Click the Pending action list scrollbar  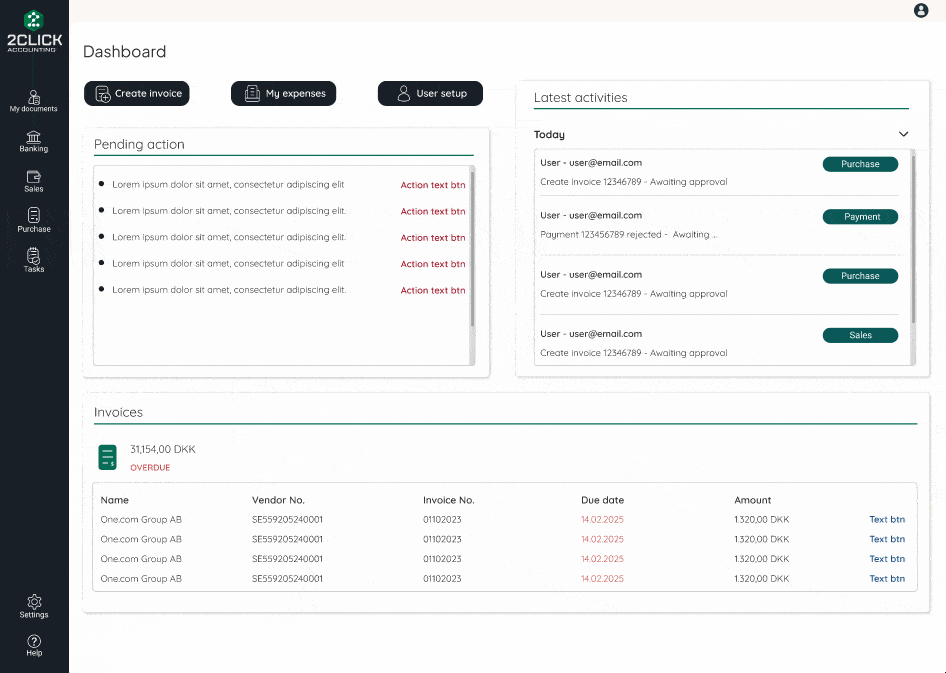coord(472,250)
